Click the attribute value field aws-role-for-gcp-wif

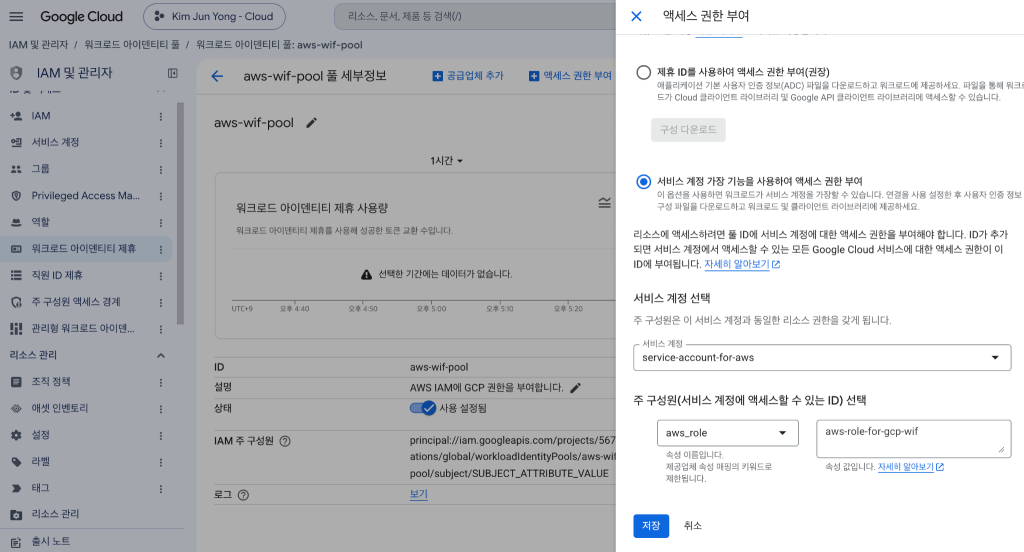913,438
